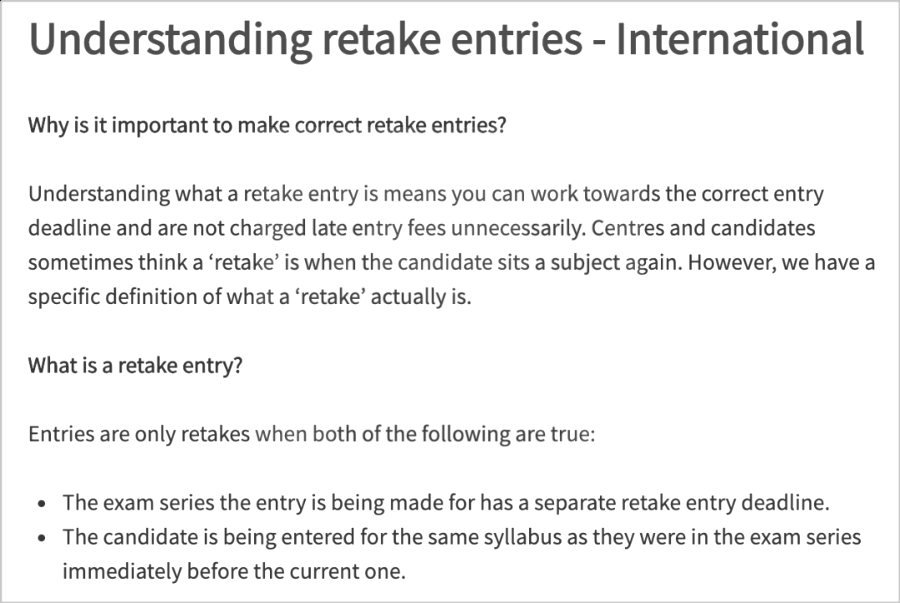The height and width of the screenshot is (603, 900).
Task: Click the 'What is a retake entry?' heading
Action: click(x=135, y=365)
